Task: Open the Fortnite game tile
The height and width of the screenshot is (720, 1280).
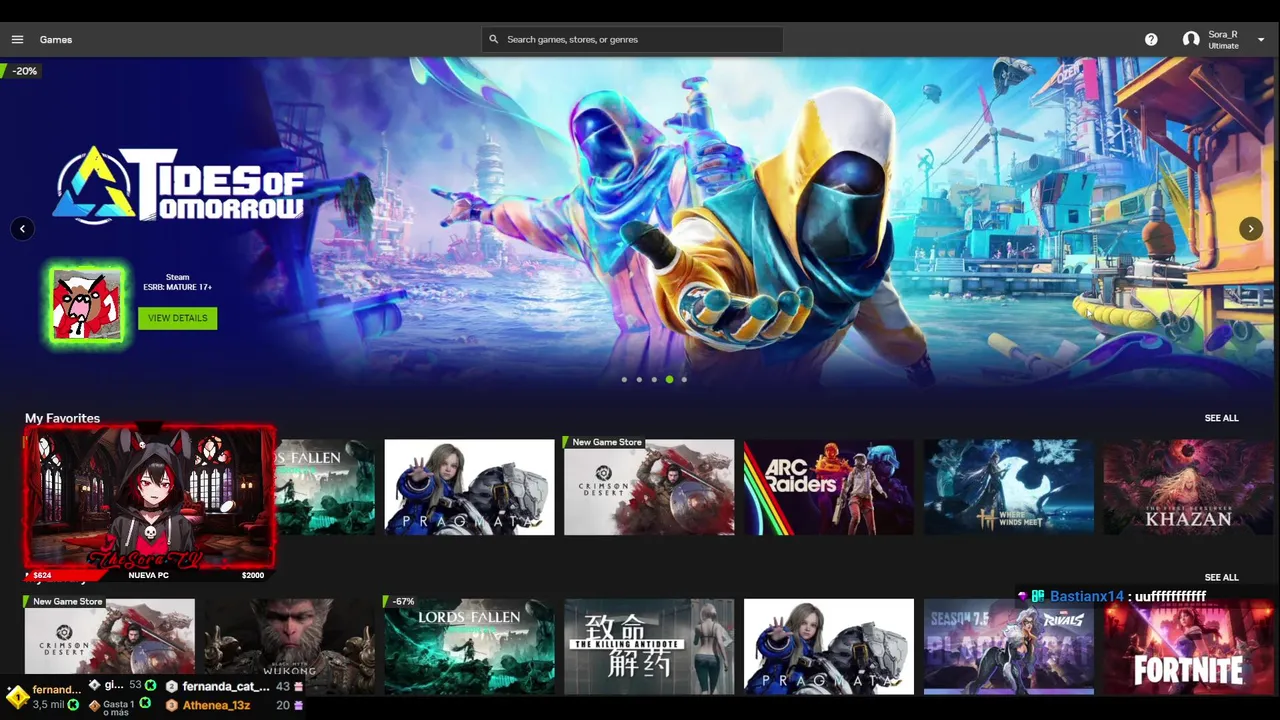Action: pos(1188,646)
